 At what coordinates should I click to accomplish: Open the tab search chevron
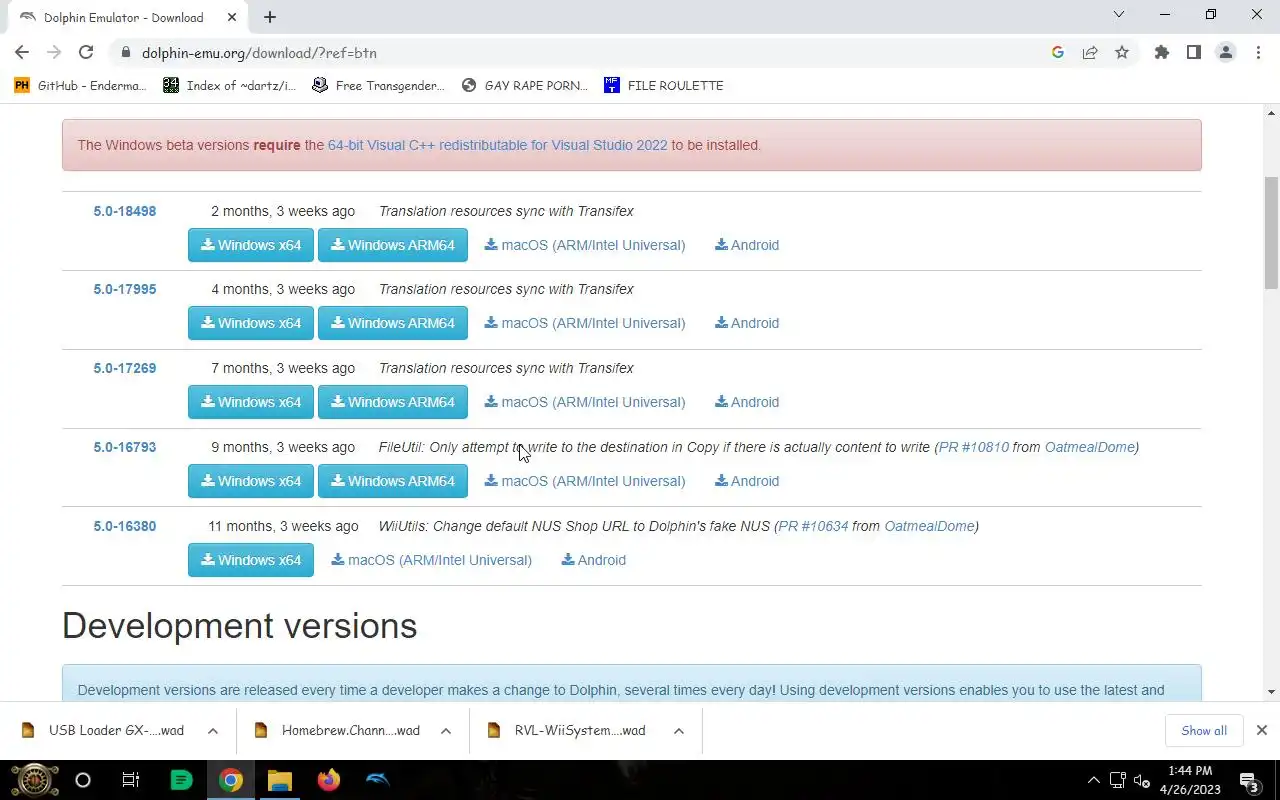click(1119, 15)
